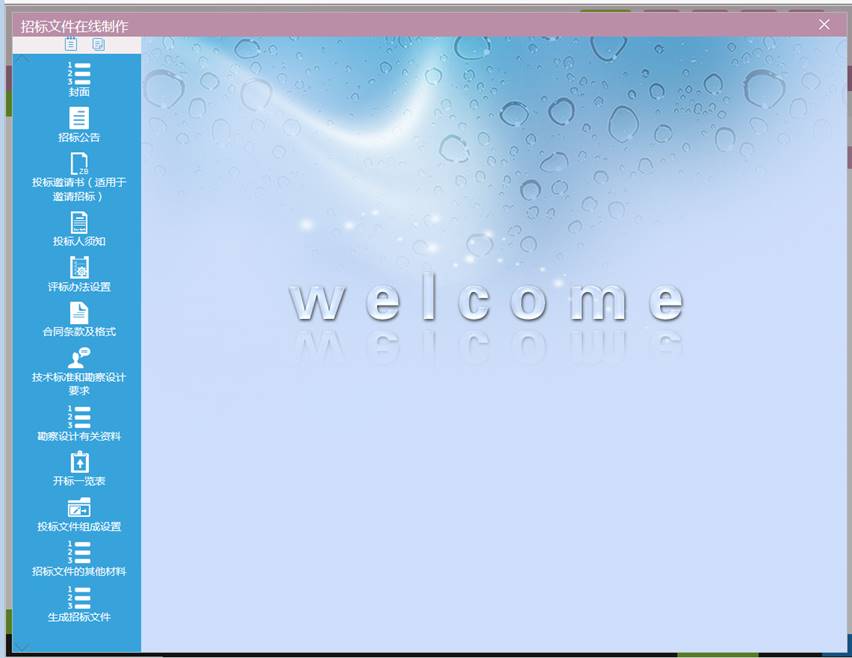852x658 pixels.
Task: Click the down chevron at sidebar bottom
Action: pos(22,647)
